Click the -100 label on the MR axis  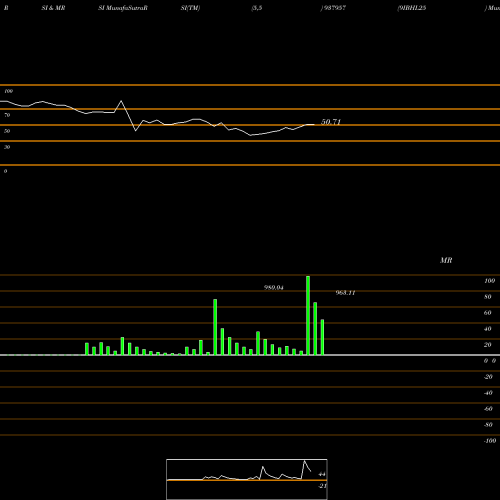point(490,441)
